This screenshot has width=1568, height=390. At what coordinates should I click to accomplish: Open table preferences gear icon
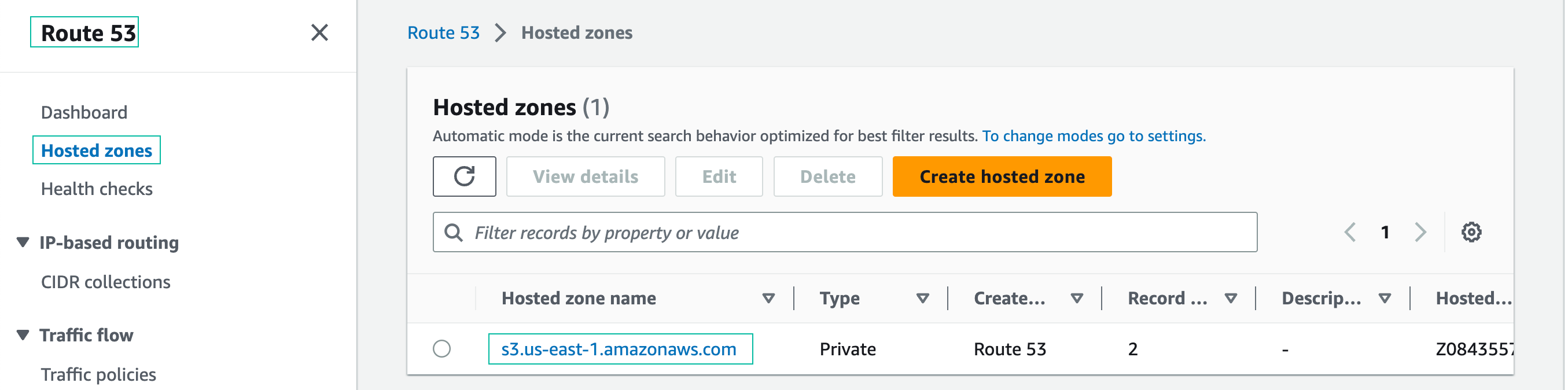tap(1471, 233)
